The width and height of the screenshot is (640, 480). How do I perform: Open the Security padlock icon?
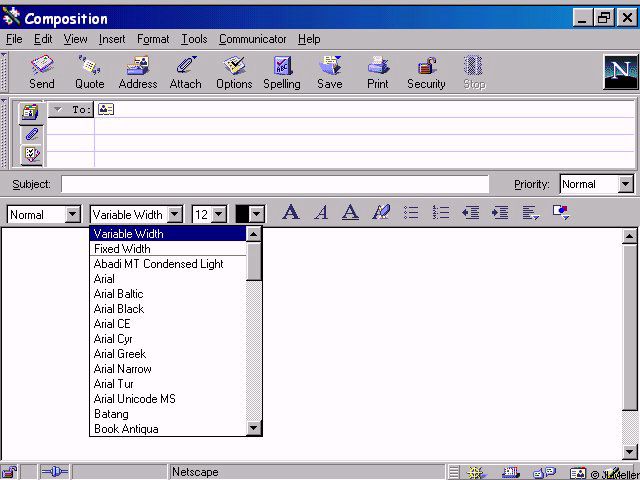pos(426,65)
